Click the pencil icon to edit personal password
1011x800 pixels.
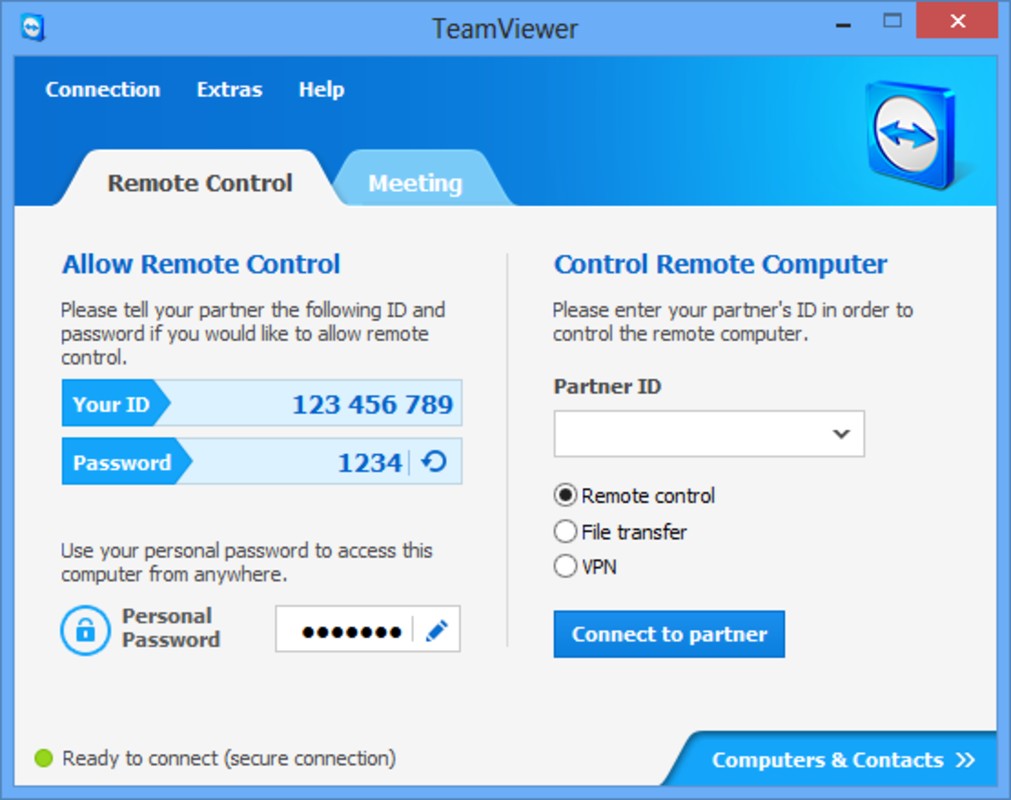click(436, 631)
